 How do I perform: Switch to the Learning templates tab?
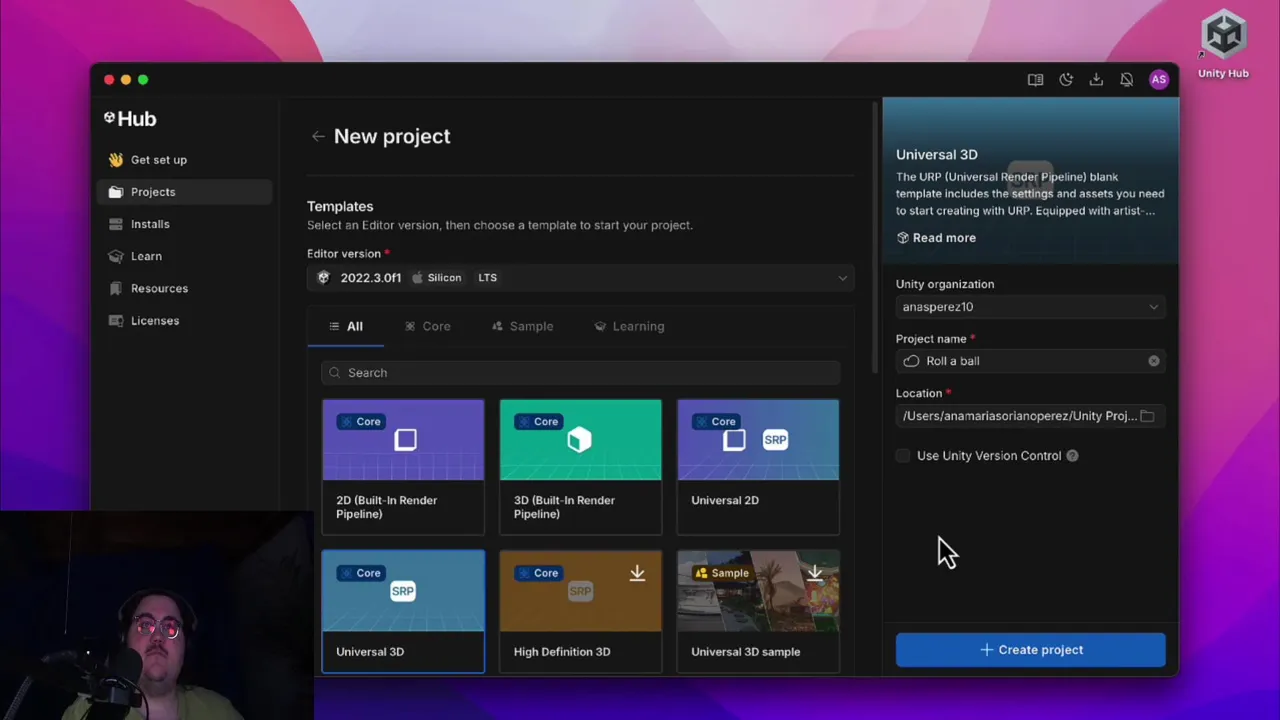[x=629, y=326]
